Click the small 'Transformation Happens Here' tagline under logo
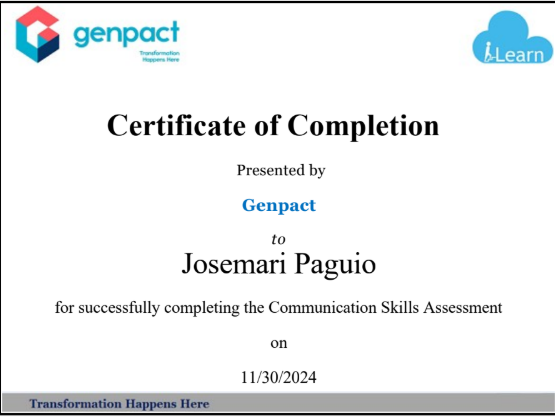 pyautogui.click(x=160, y=57)
